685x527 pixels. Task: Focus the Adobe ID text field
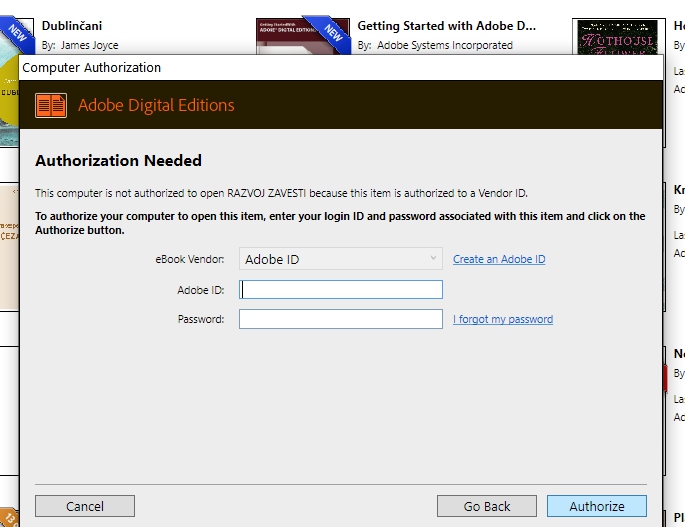(x=341, y=290)
